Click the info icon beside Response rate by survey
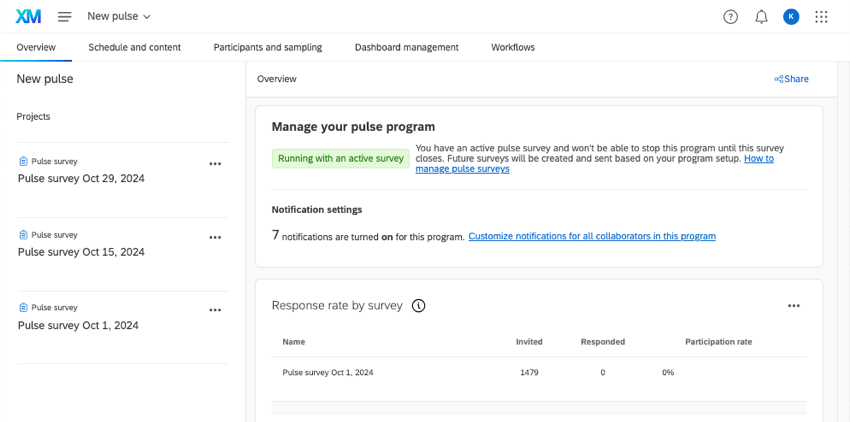The width and height of the screenshot is (850, 422). (x=419, y=305)
